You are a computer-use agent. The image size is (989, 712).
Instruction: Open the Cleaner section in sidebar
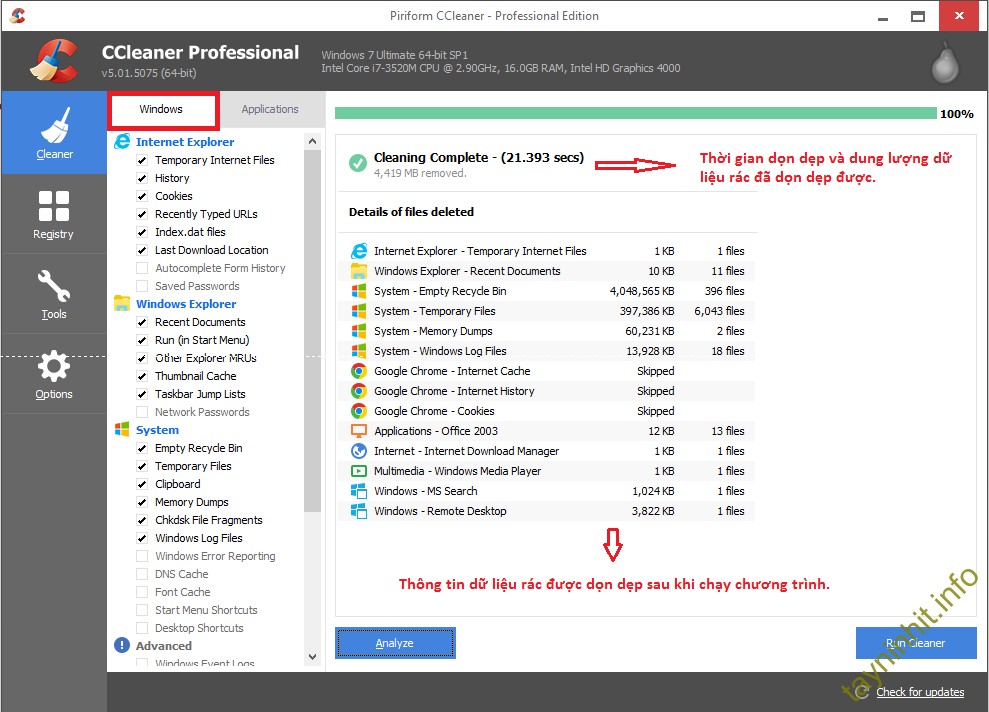pyautogui.click(x=54, y=133)
